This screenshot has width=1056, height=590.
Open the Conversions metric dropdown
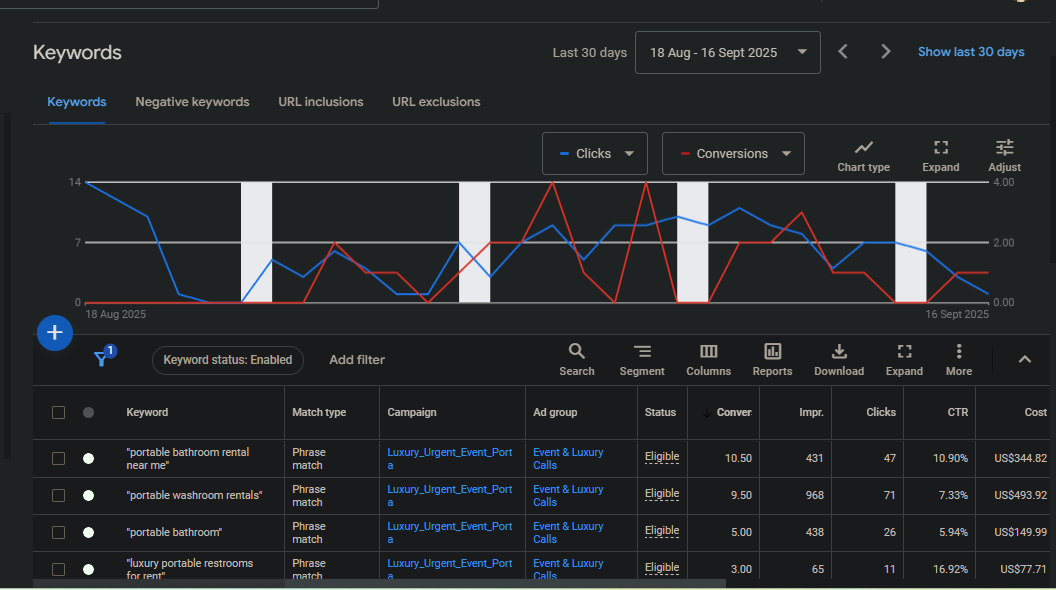pos(733,154)
